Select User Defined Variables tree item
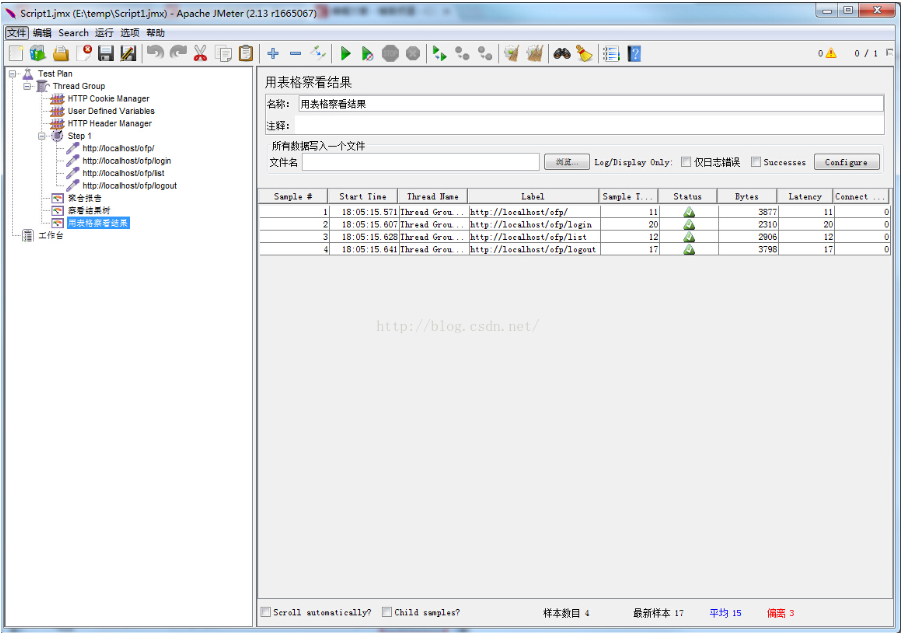This screenshot has width=903, height=633. 111,111
